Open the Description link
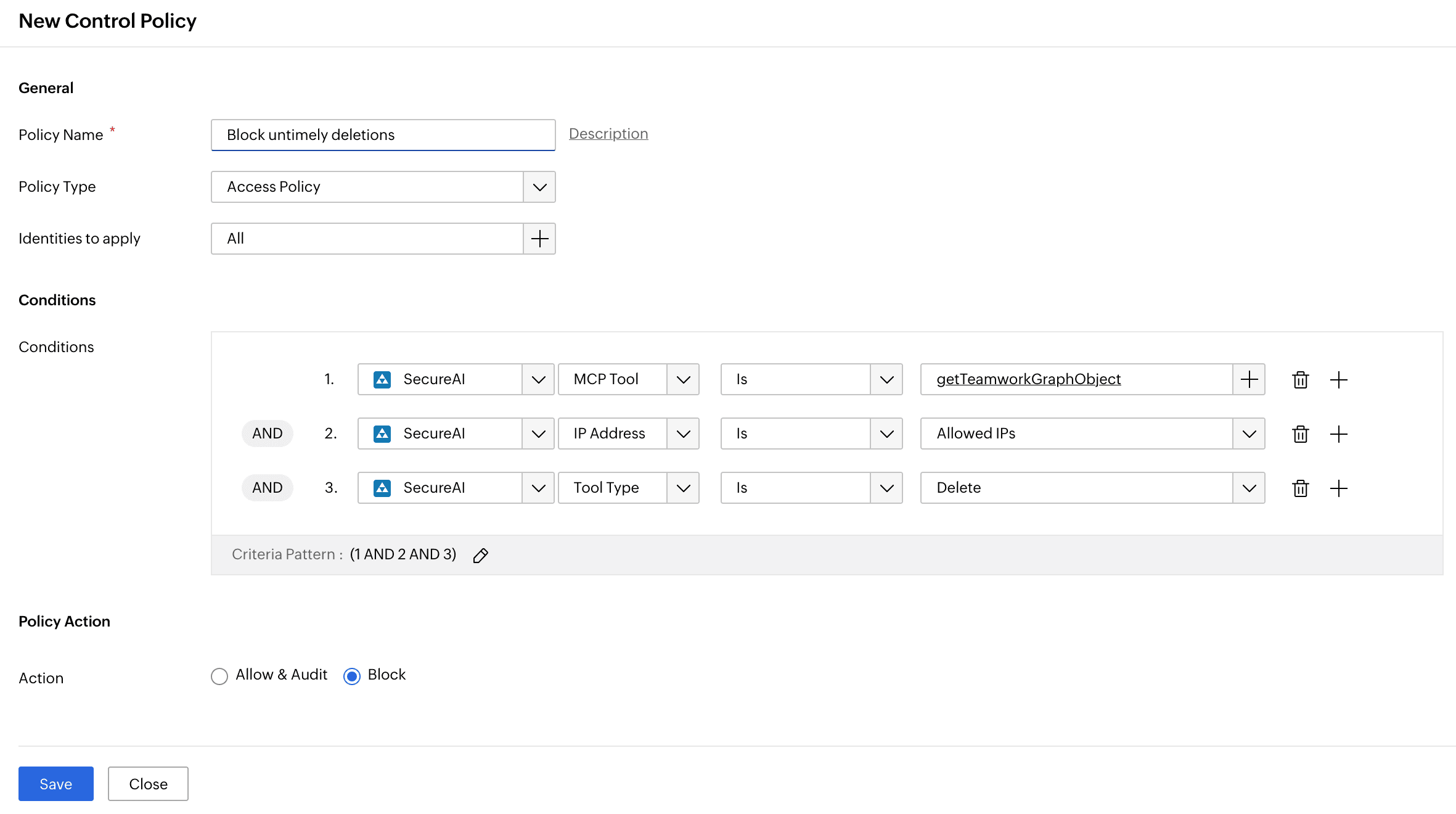1456x814 pixels. click(x=608, y=134)
